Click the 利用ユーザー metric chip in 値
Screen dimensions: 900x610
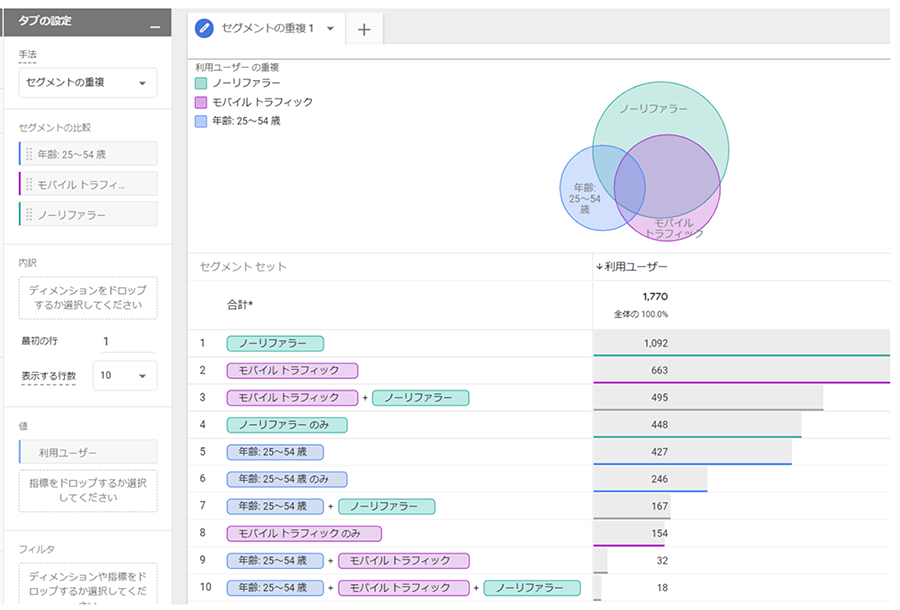88,453
